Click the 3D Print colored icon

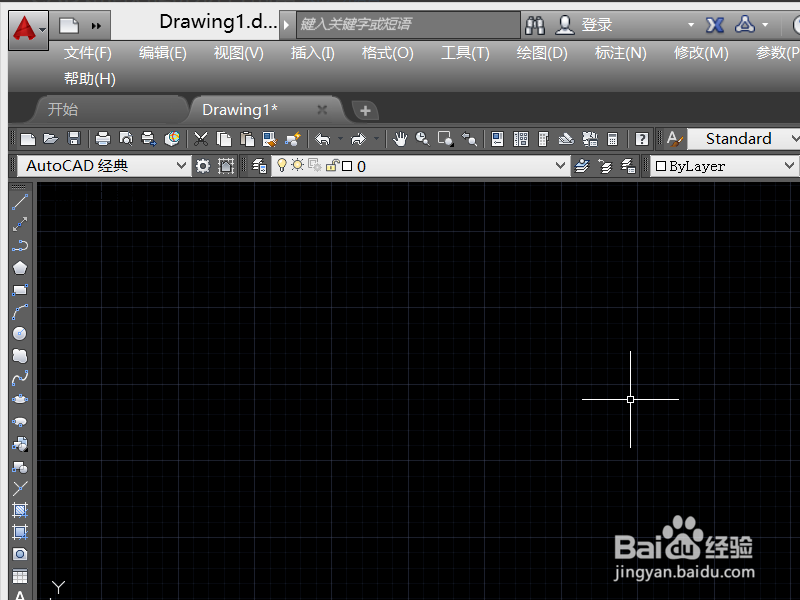[x=172, y=139]
